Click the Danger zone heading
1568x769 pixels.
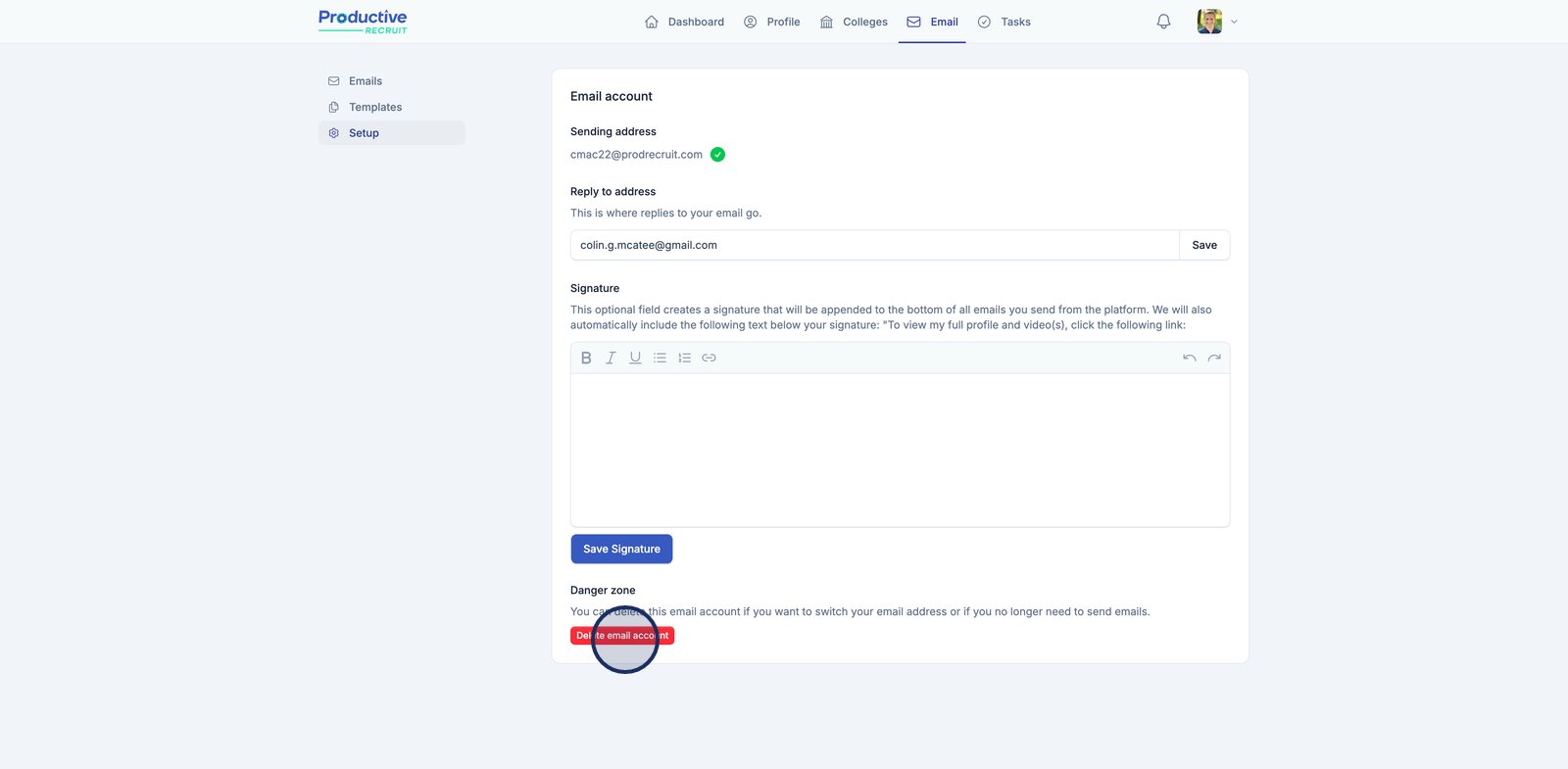click(x=603, y=591)
